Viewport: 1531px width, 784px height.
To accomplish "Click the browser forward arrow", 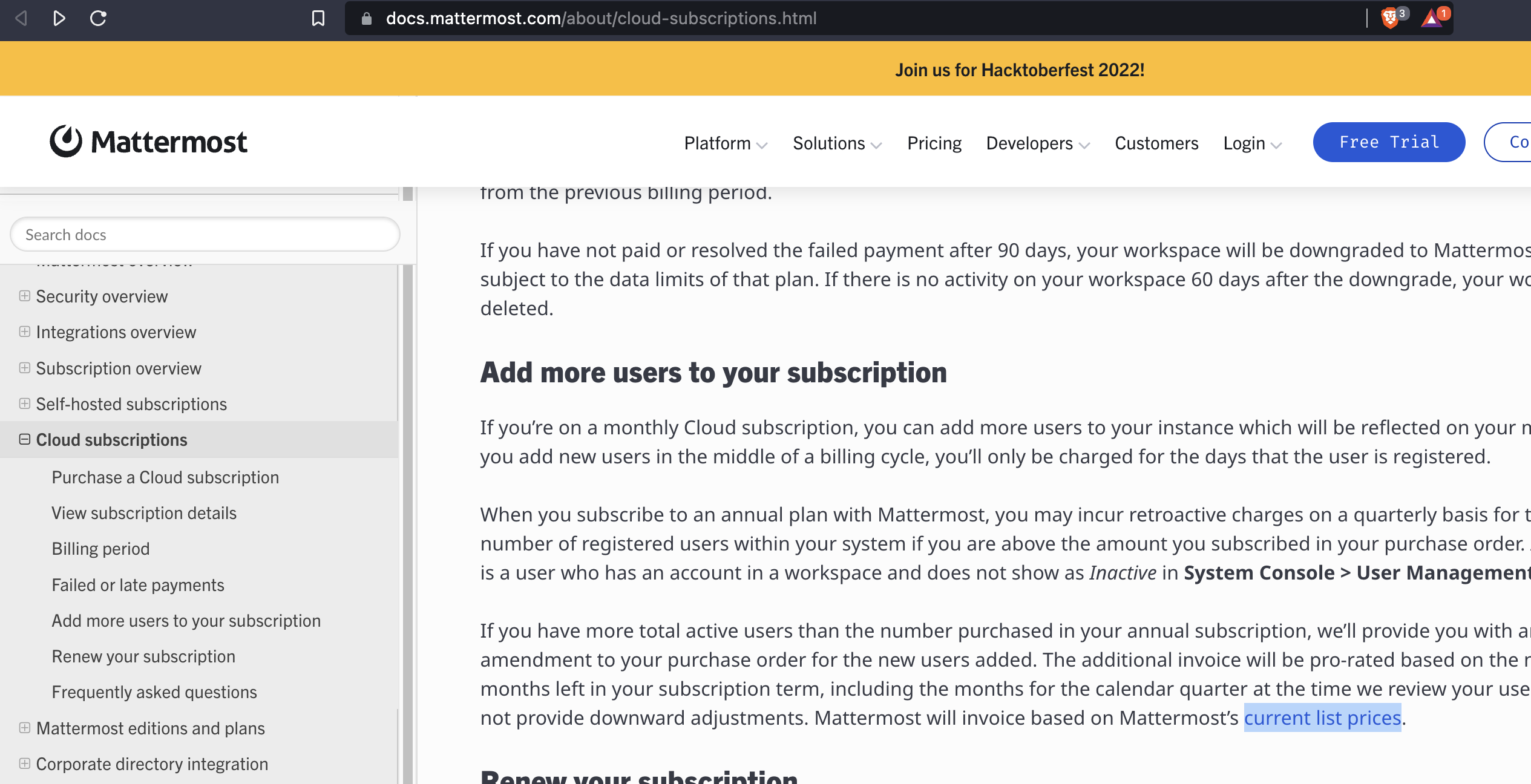I will (59, 19).
